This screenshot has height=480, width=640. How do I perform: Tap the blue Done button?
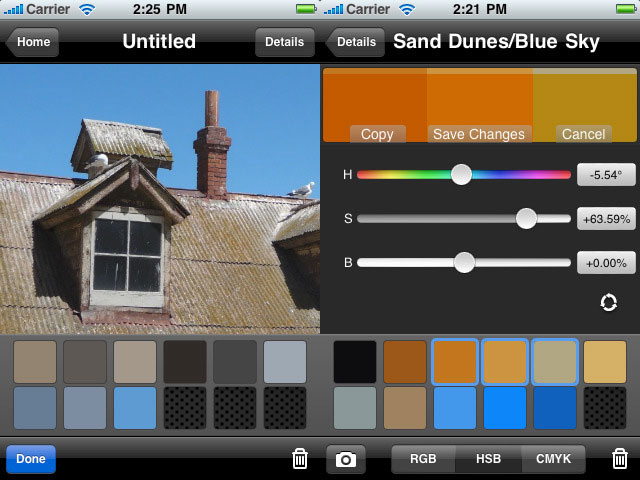[31, 459]
